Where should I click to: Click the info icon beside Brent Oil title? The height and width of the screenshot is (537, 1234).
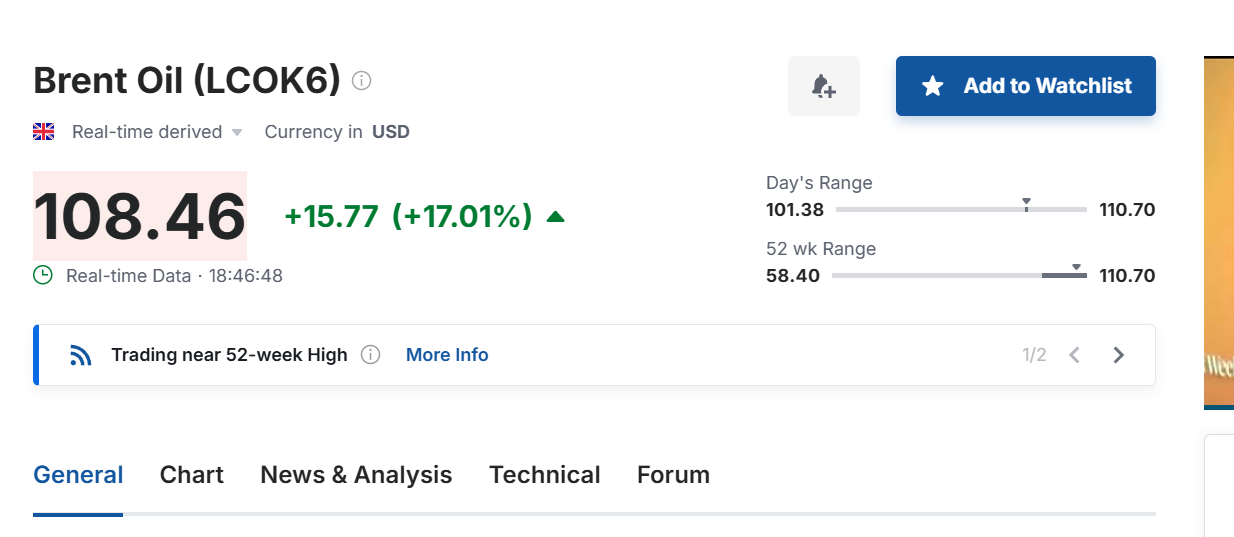coord(362,80)
